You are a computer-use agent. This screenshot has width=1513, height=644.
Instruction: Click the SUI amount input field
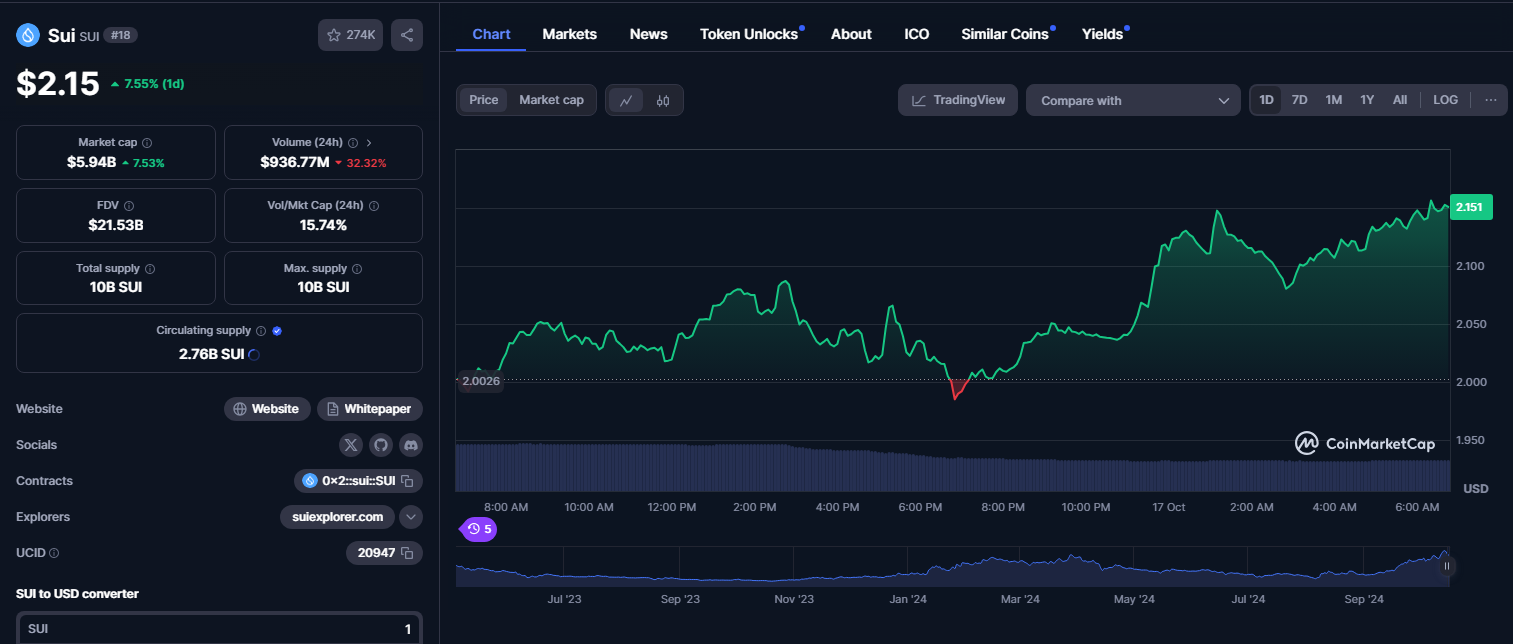click(219, 629)
